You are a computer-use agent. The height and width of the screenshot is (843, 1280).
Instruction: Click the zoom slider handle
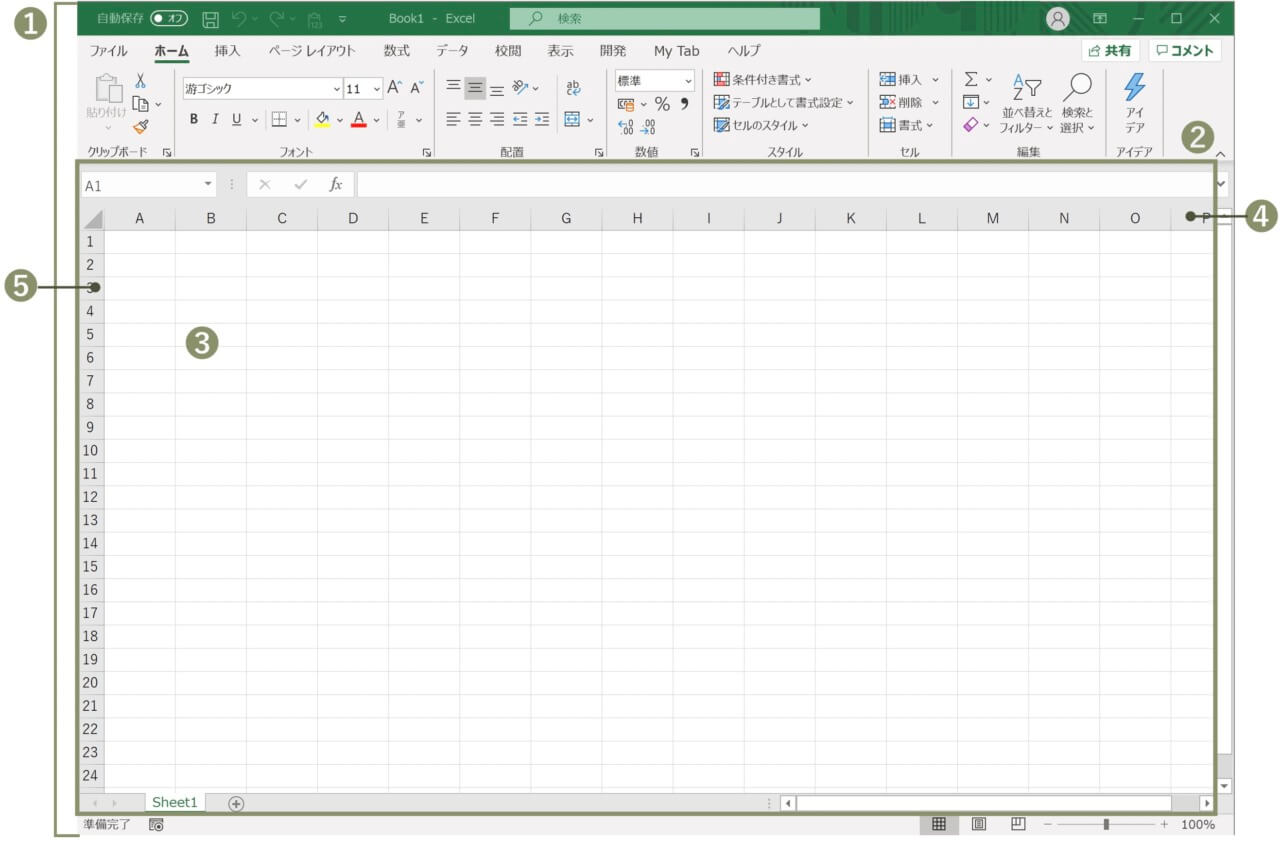(x=1106, y=824)
